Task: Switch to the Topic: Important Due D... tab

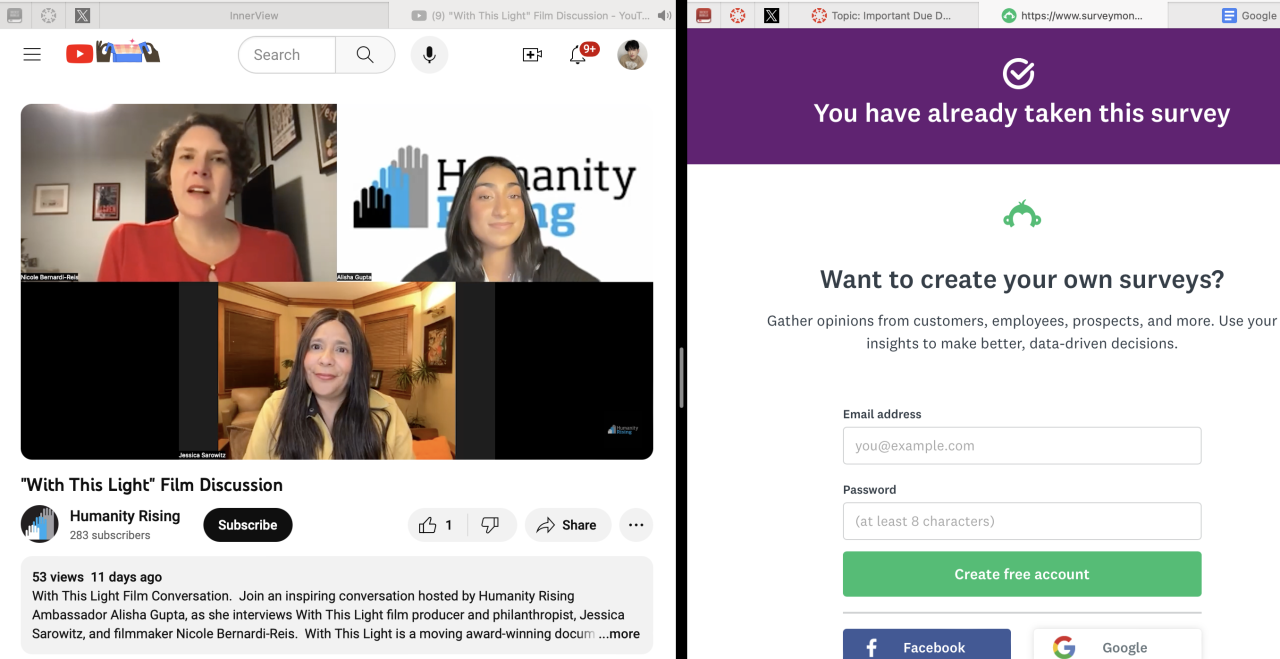Action: [882, 15]
